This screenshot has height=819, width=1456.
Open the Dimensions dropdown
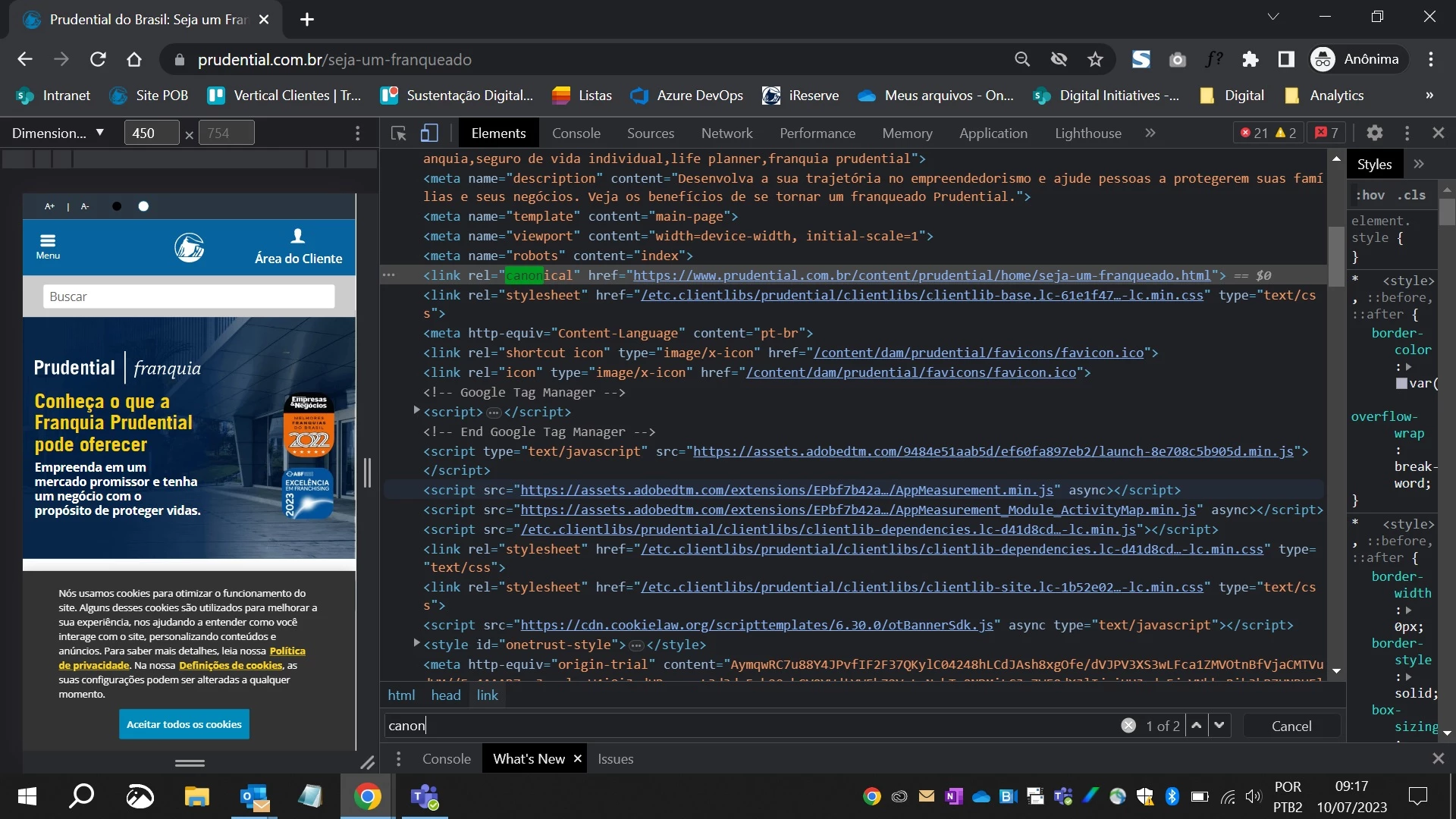coord(58,133)
